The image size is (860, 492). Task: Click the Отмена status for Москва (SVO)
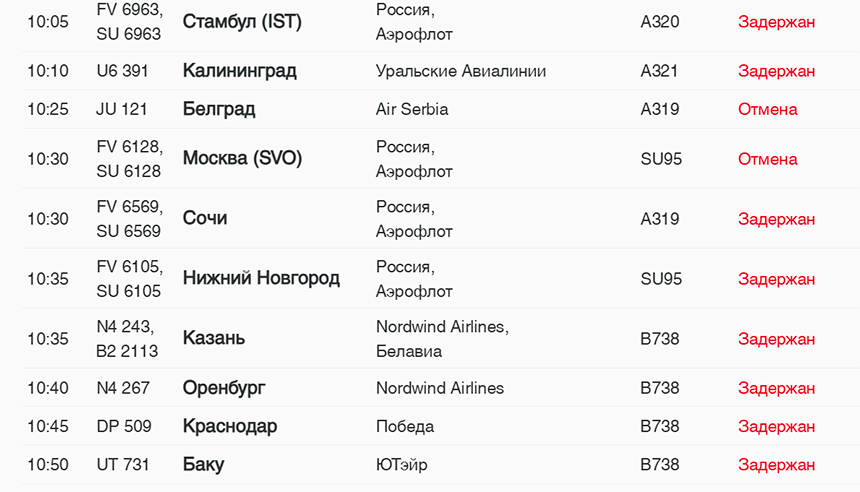click(x=767, y=159)
